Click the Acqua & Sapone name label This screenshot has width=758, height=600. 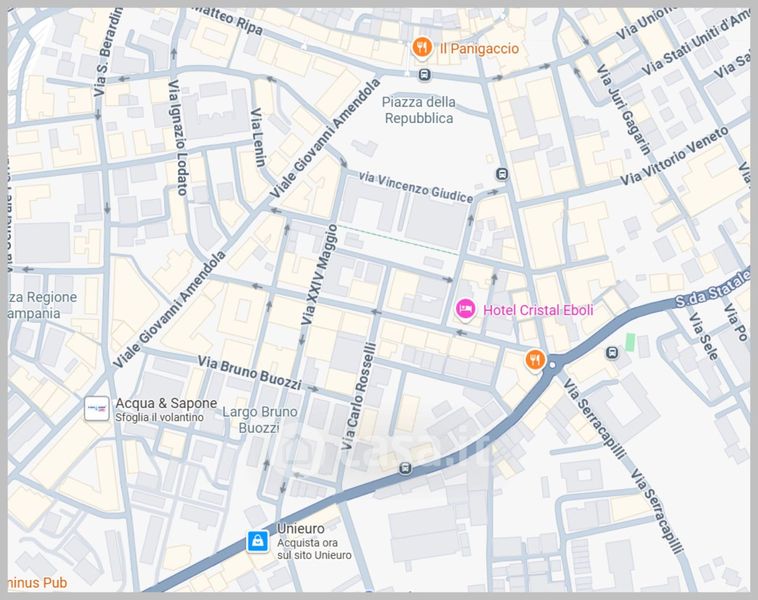click(165, 403)
